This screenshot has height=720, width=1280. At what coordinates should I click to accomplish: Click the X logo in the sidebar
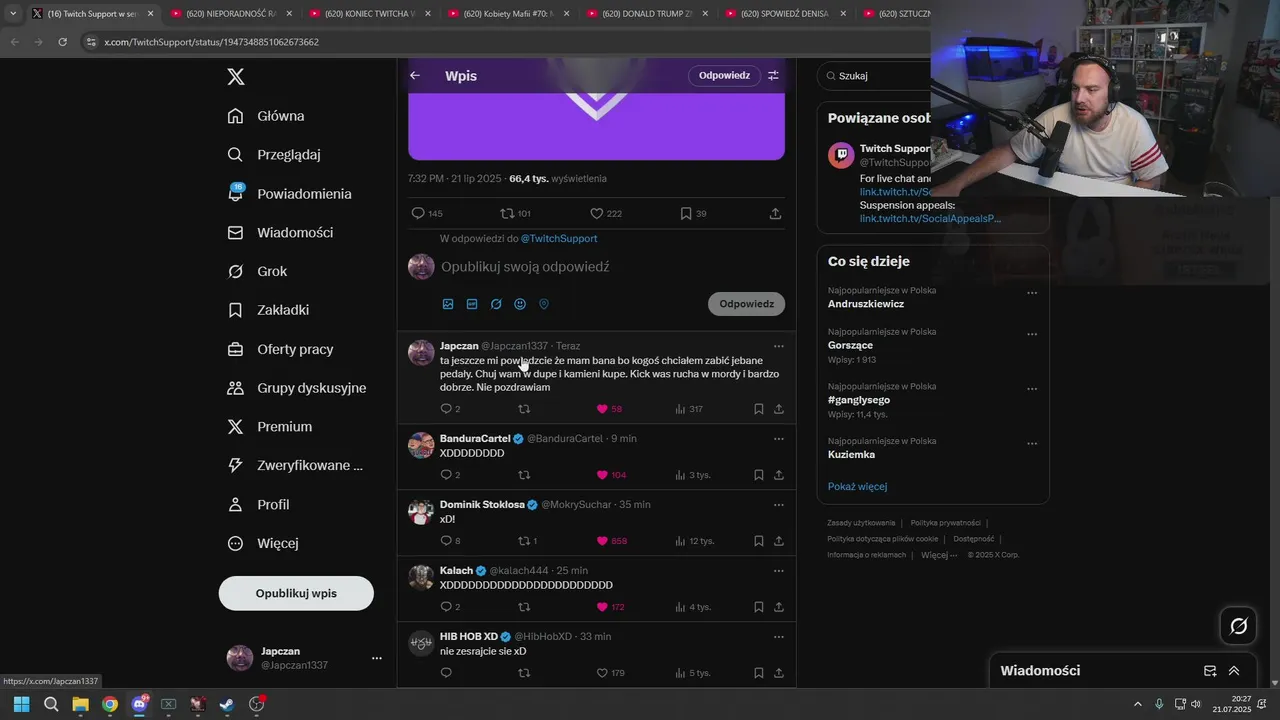pos(236,77)
